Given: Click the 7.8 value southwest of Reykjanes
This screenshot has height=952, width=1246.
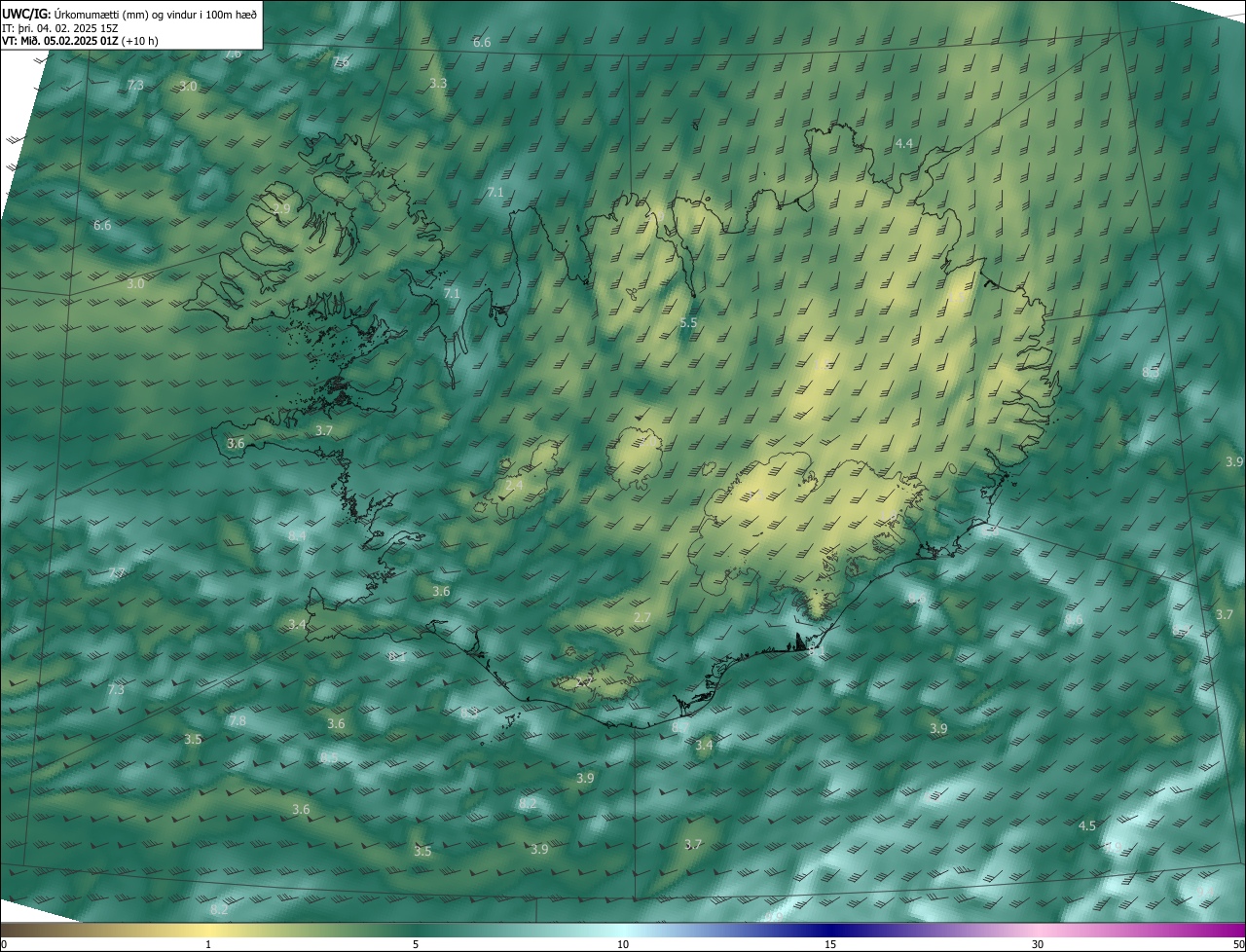Looking at the screenshot, I should [238, 720].
